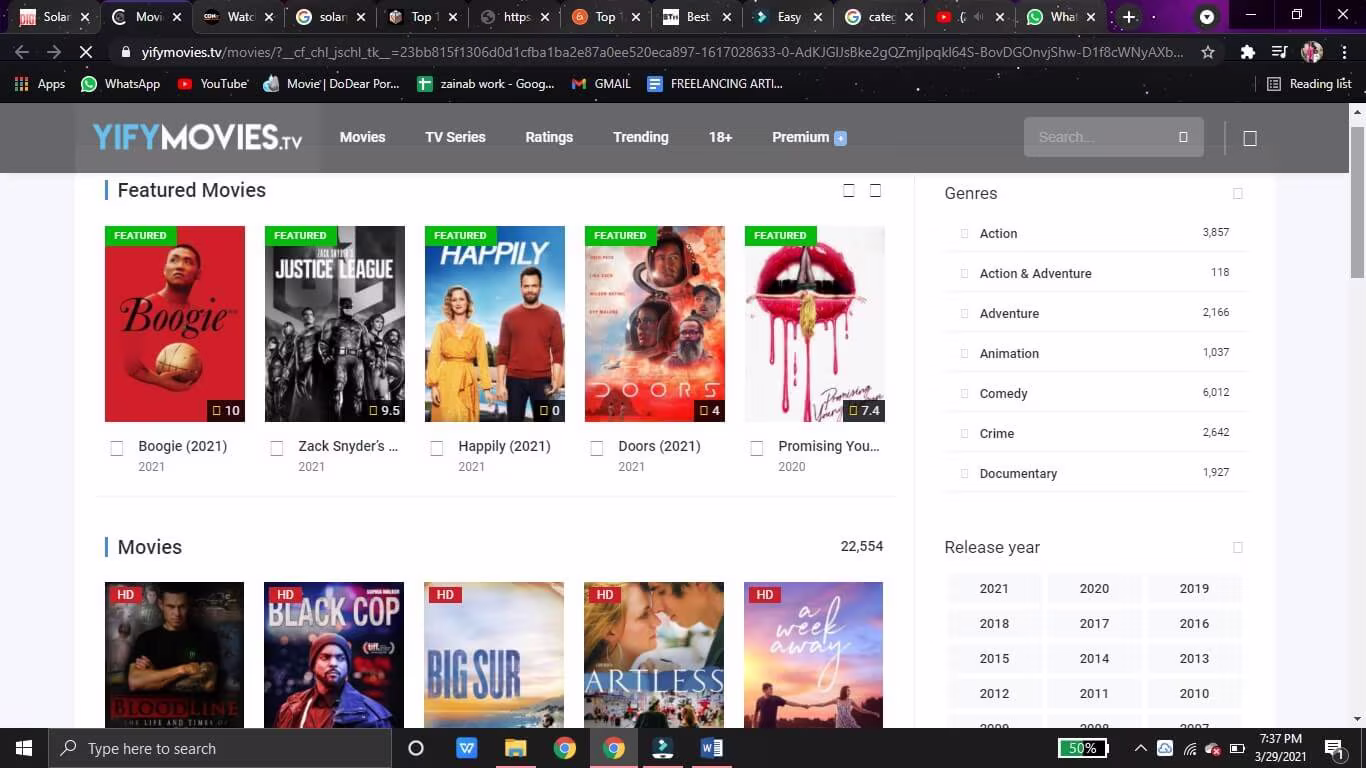This screenshot has height=768, width=1366.
Task: Open the tab search dropdown arrow
Action: tap(1207, 17)
